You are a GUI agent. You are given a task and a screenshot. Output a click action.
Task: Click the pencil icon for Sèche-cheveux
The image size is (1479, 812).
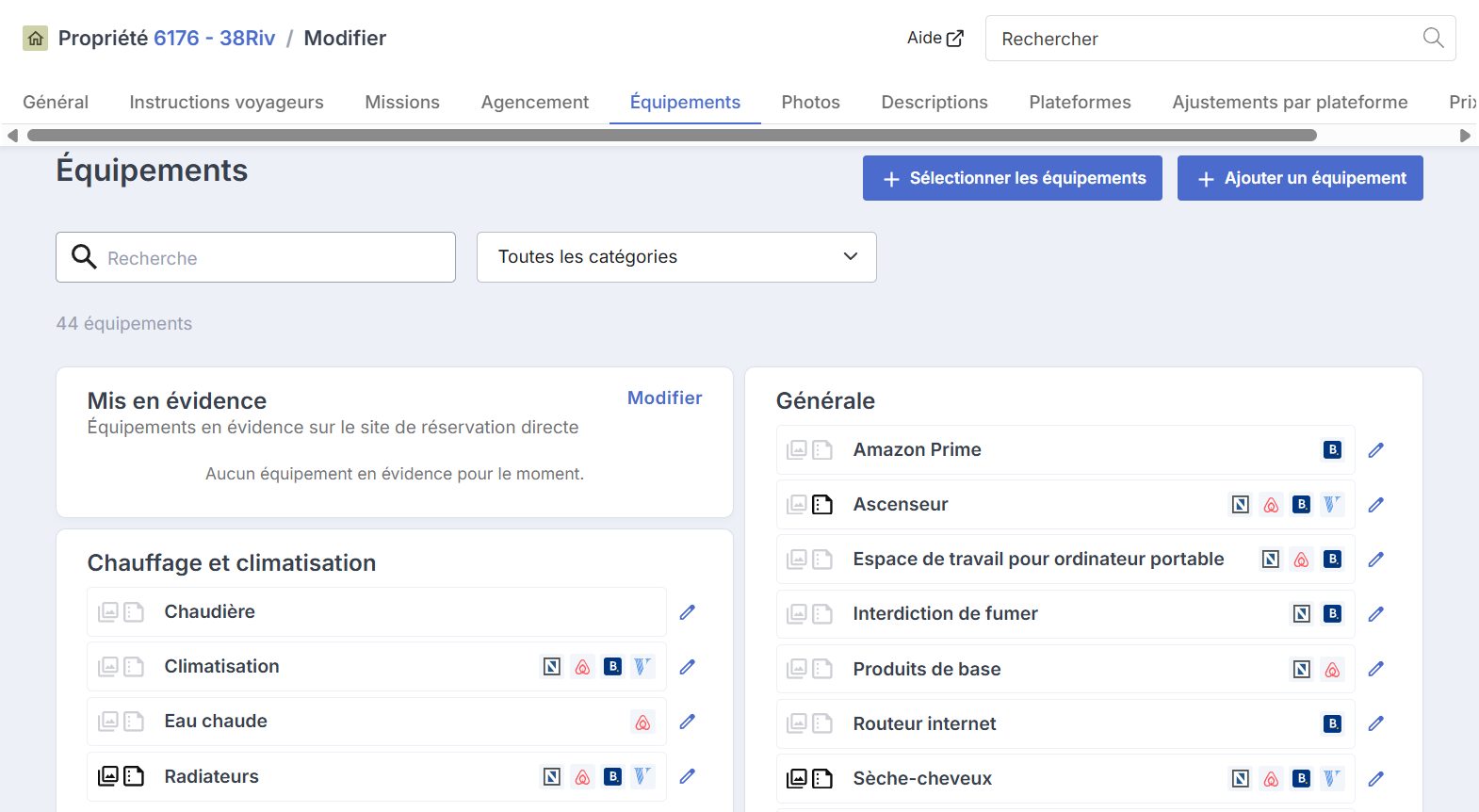click(x=1376, y=779)
